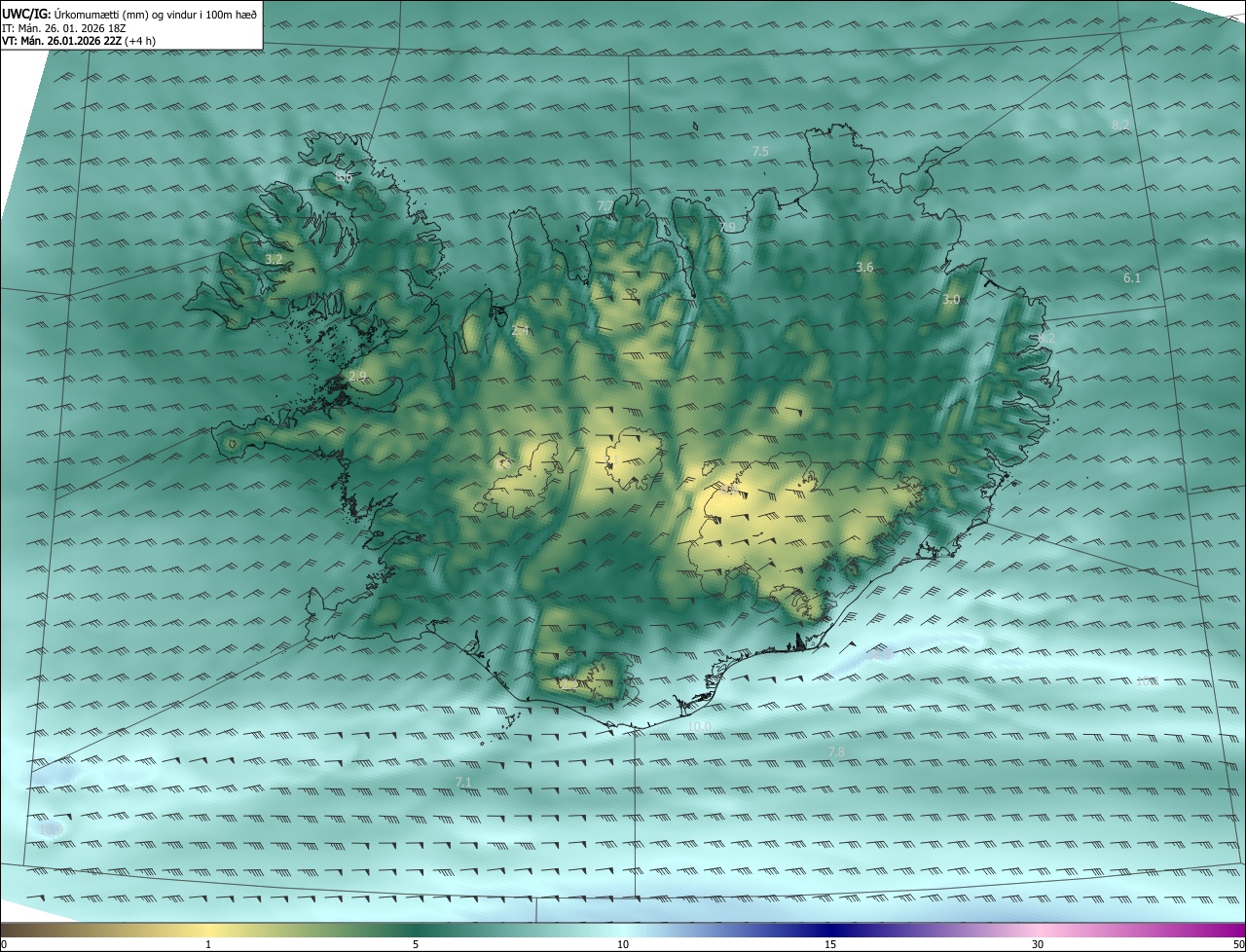Click the '7.8' value label south of Iceland
Screen dimensions: 1246x952
[836, 751]
